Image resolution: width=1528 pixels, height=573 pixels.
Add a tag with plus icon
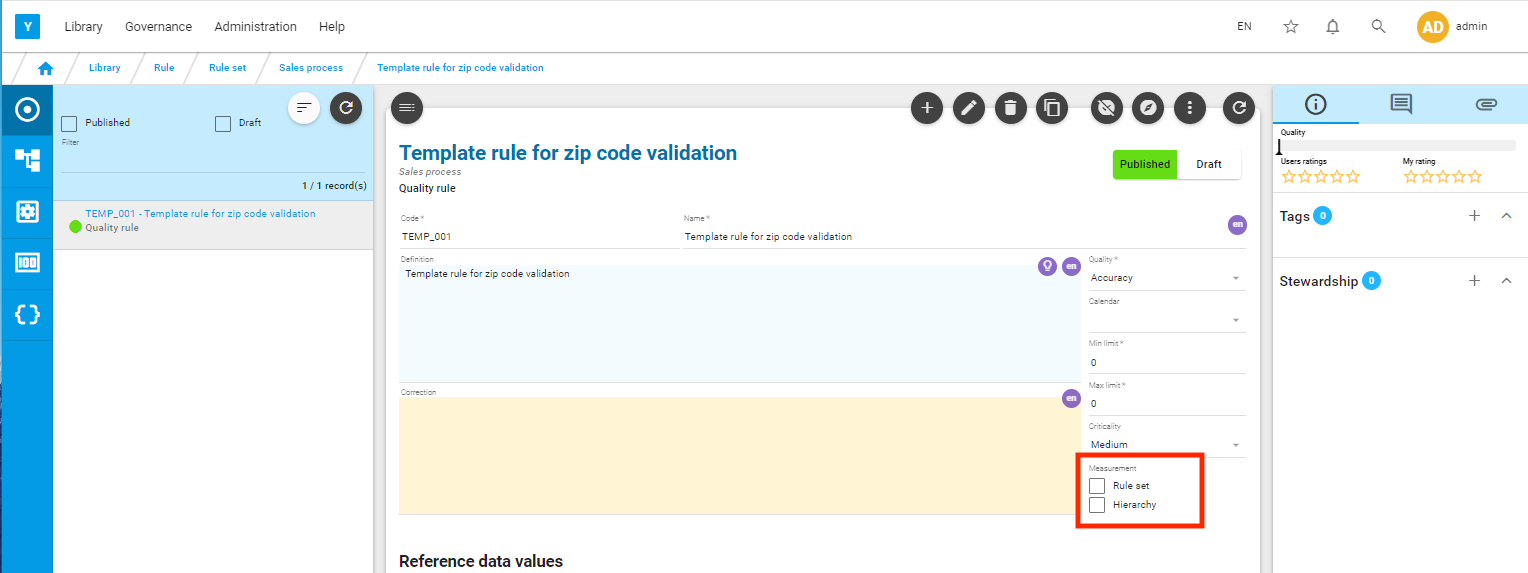pos(1474,216)
